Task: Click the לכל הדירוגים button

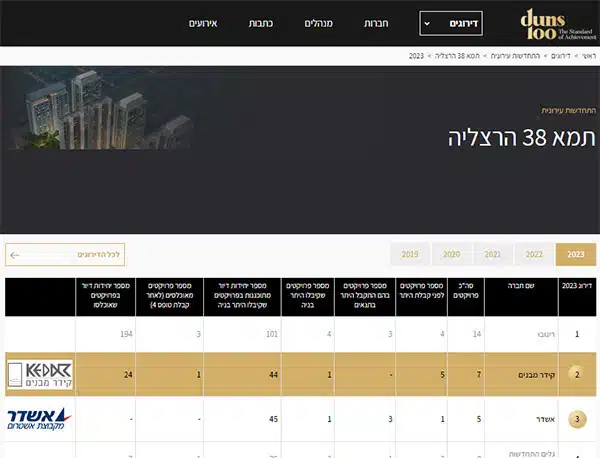Action: click(65, 254)
